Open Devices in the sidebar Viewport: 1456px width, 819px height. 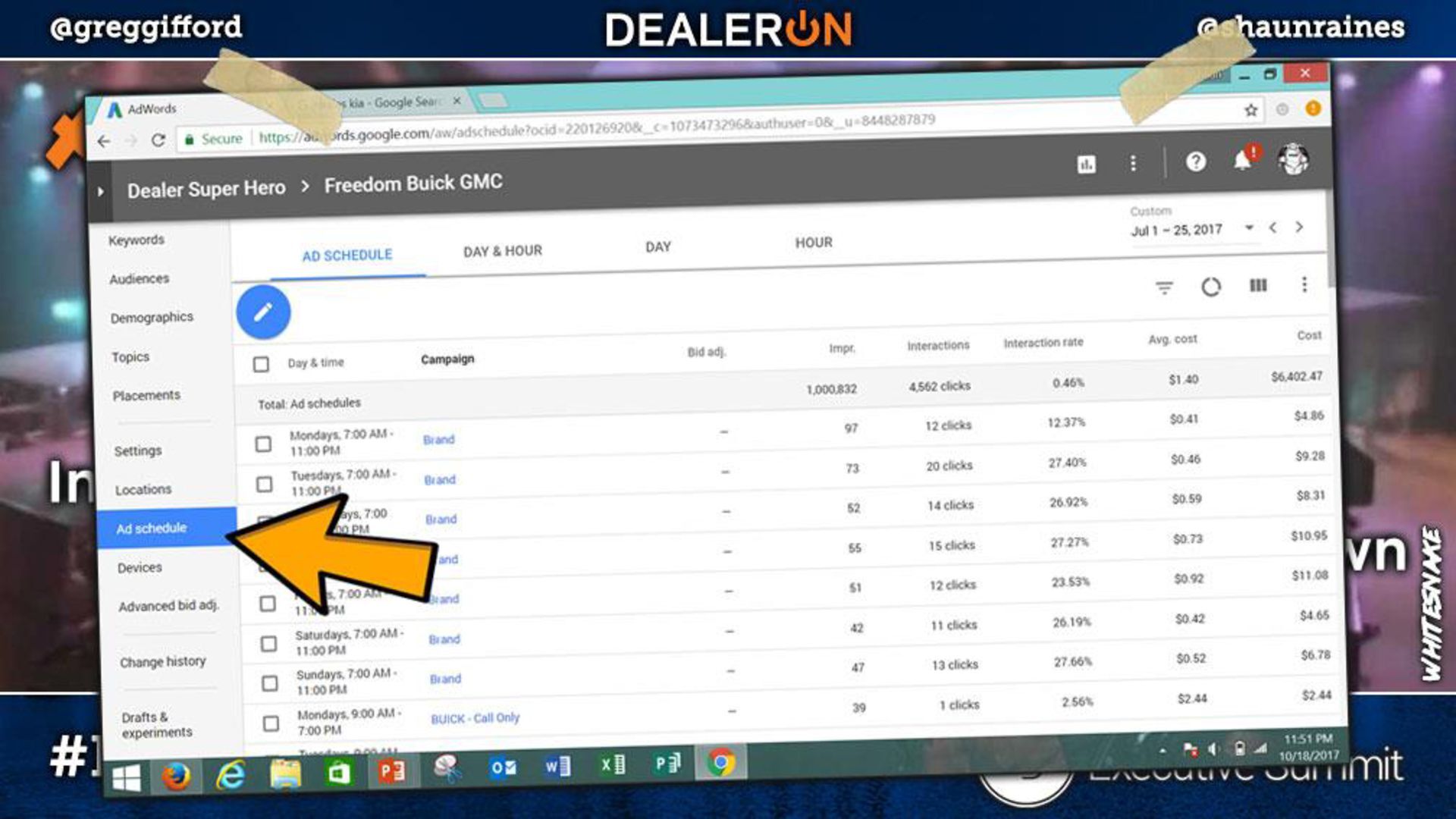pos(140,568)
